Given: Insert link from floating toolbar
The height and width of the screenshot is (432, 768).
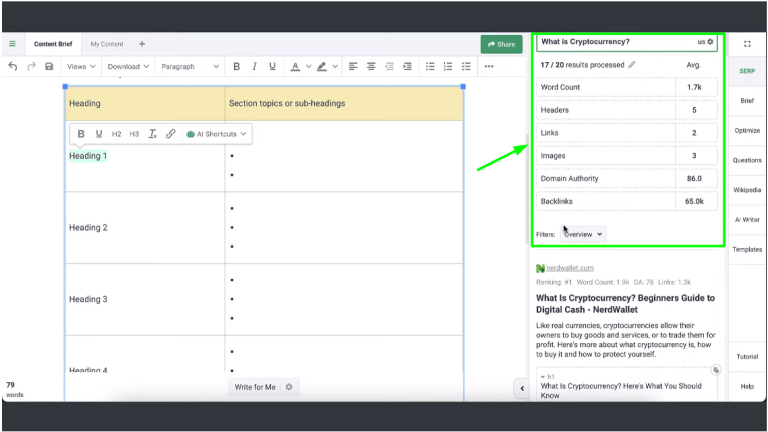Looking at the screenshot, I should (170, 134).
